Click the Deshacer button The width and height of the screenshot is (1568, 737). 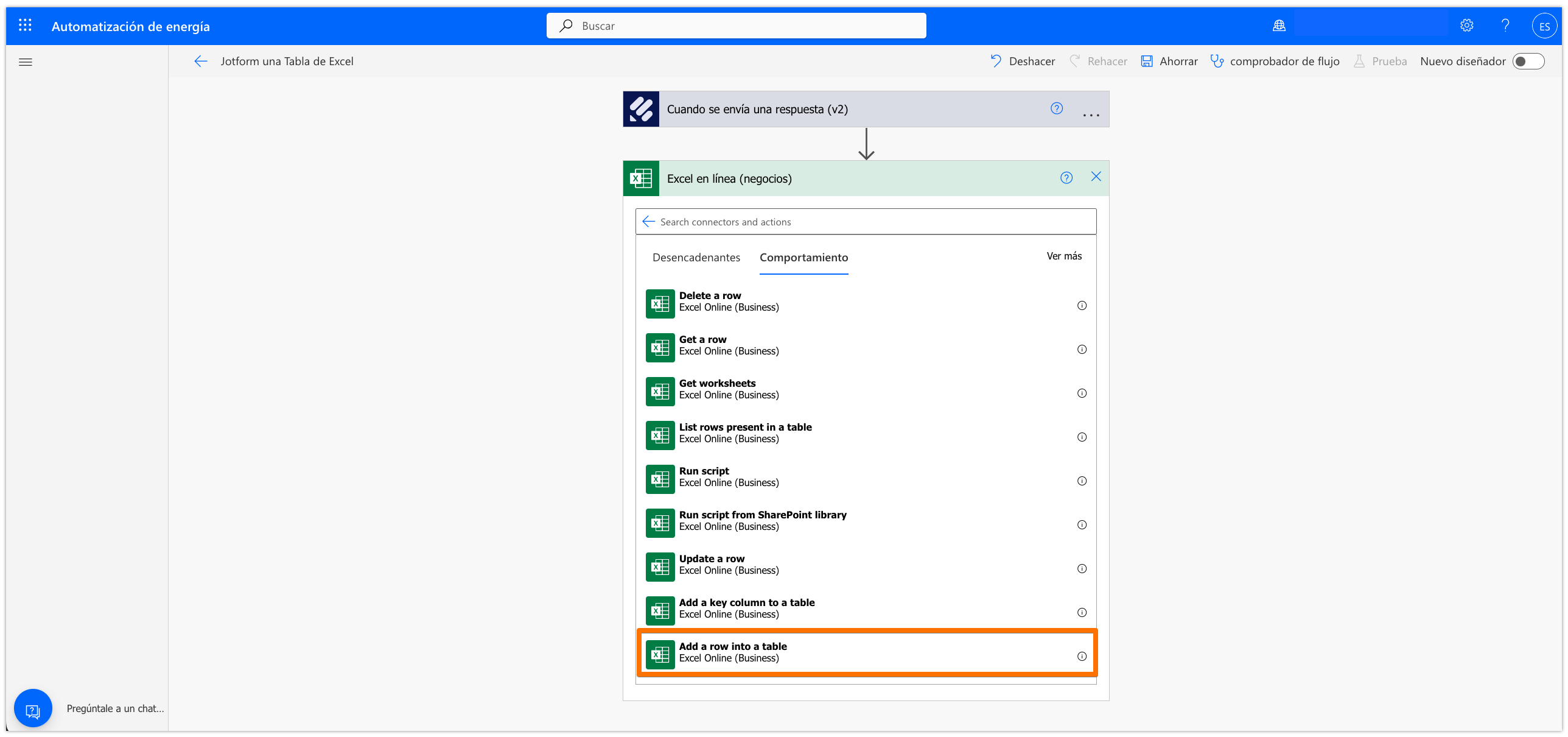[x=1023, y=62]
